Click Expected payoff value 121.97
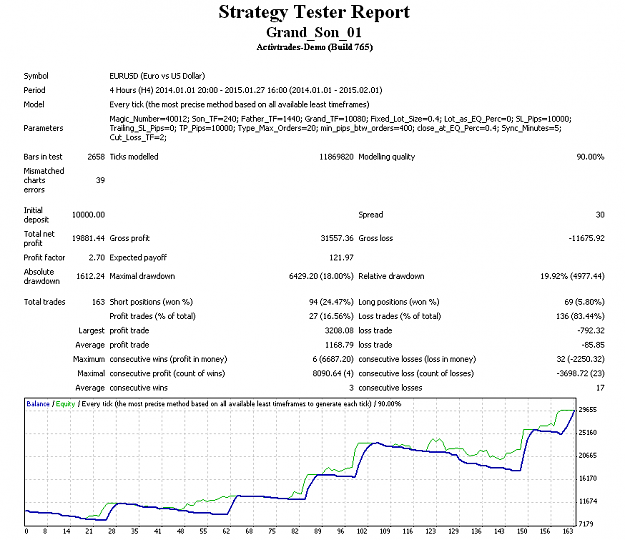 pos(341,257)
